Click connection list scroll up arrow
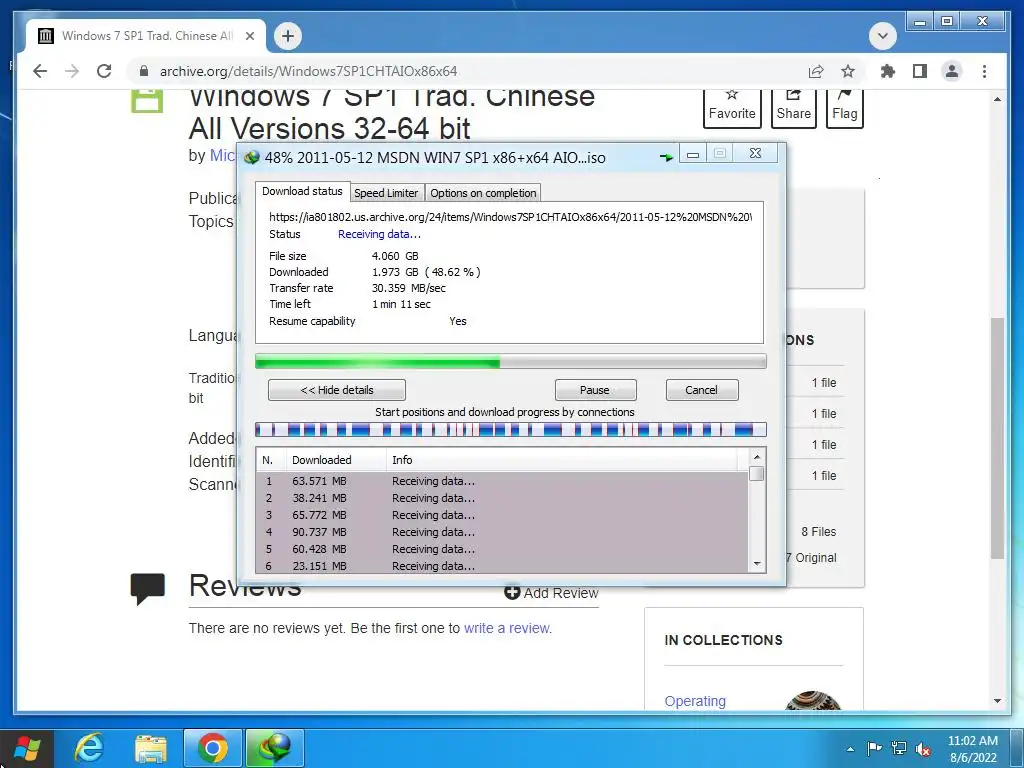Viewport: 1024px width, 768px height. coord(757,456)
